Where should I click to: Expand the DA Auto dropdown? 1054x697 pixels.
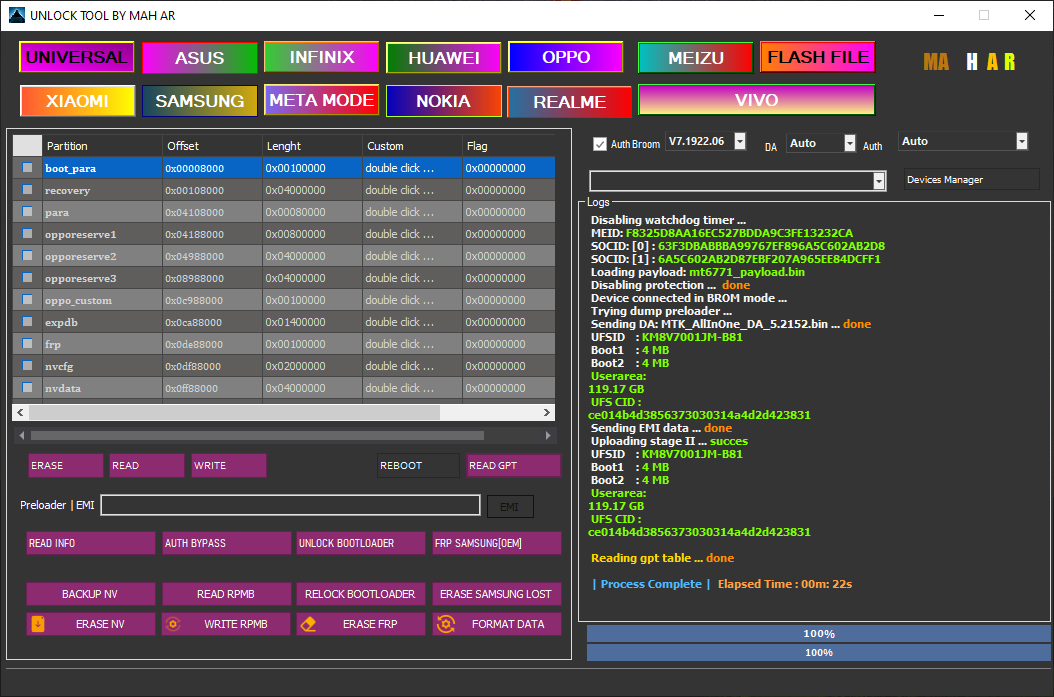(849, 143)
